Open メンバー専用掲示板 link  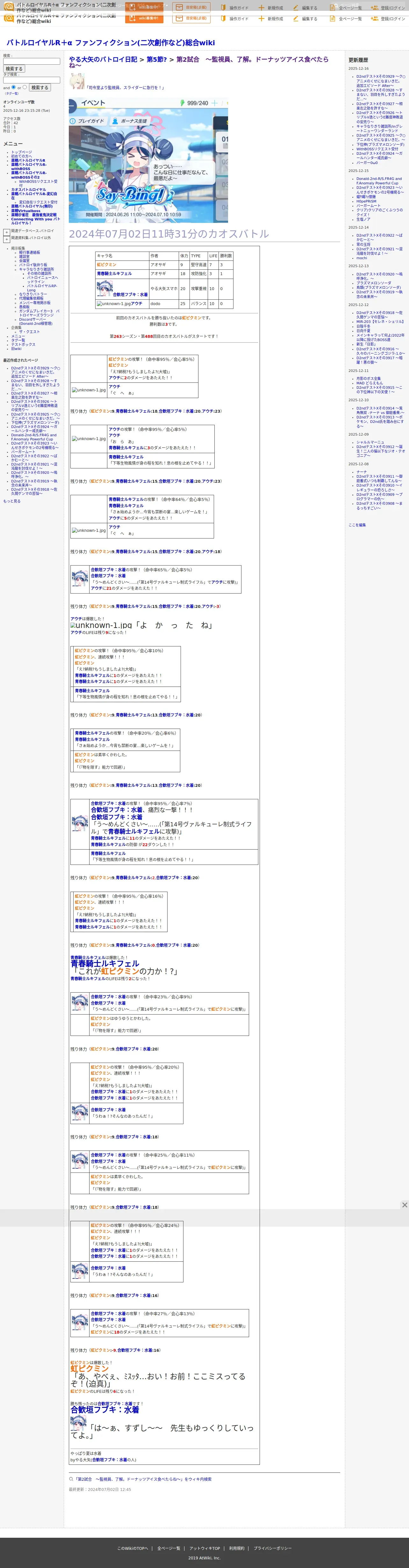[35, 303]
